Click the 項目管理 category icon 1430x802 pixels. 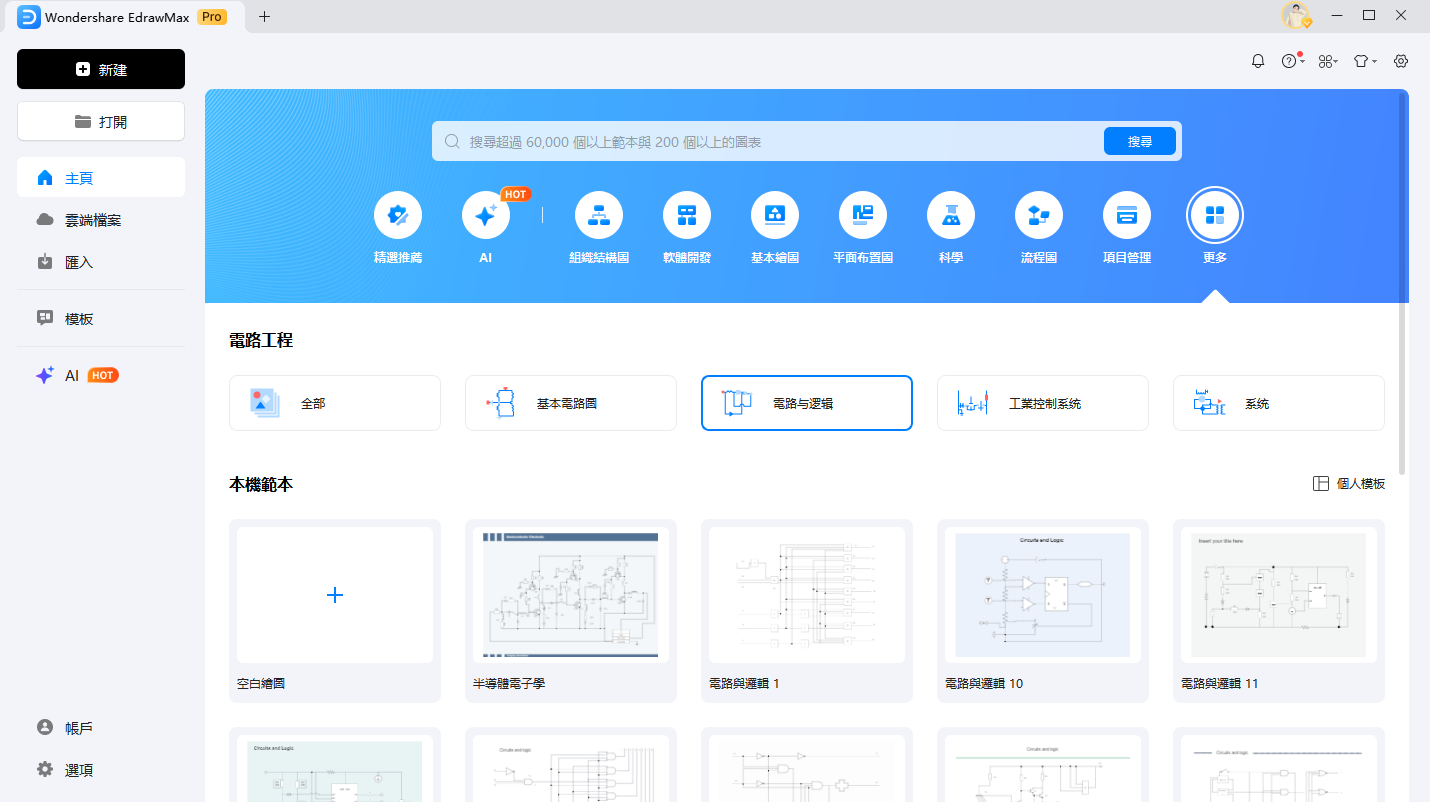coord(1127,215)
